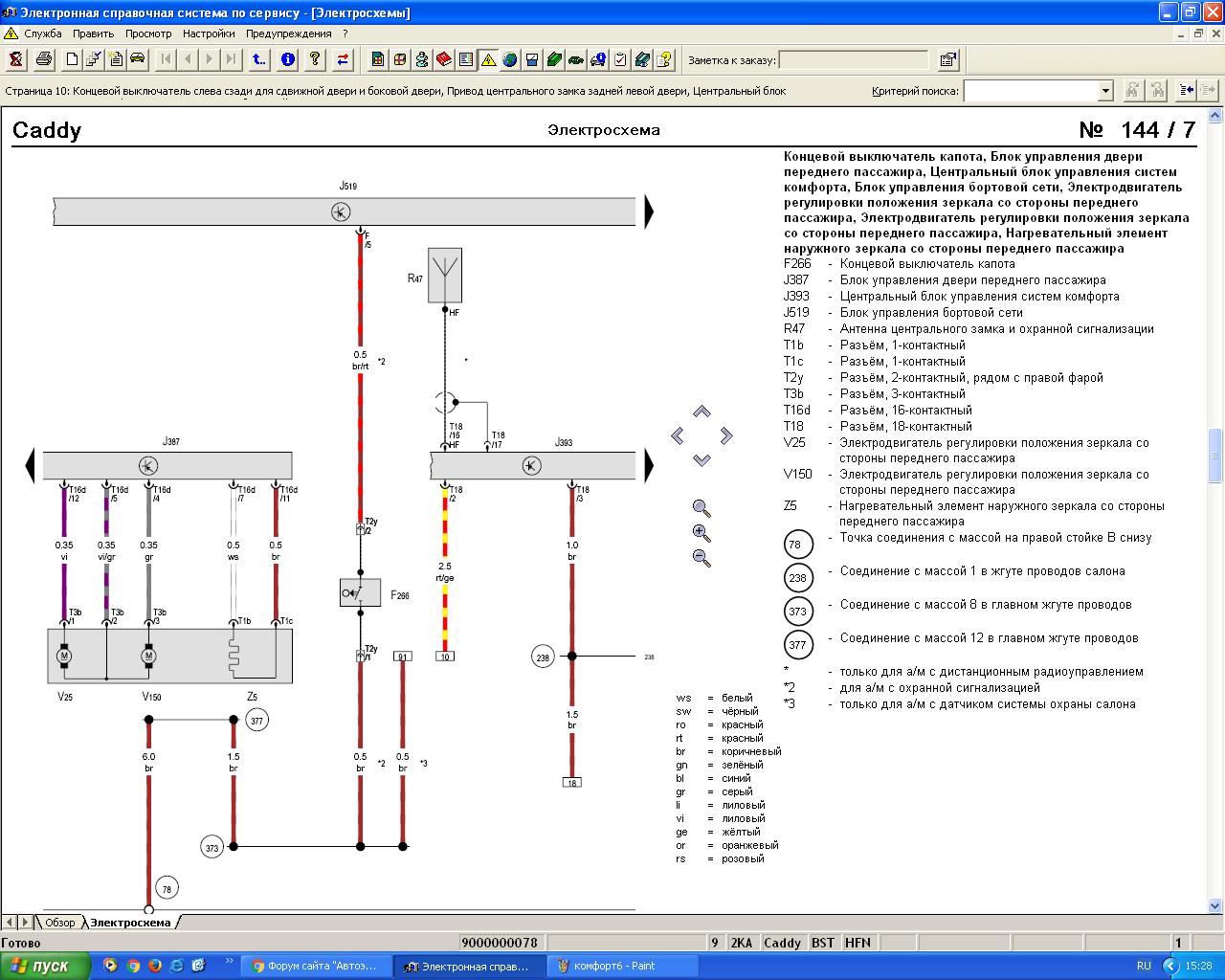
Task: Pan the diagram right with arrow
Action: coord(726,436)
